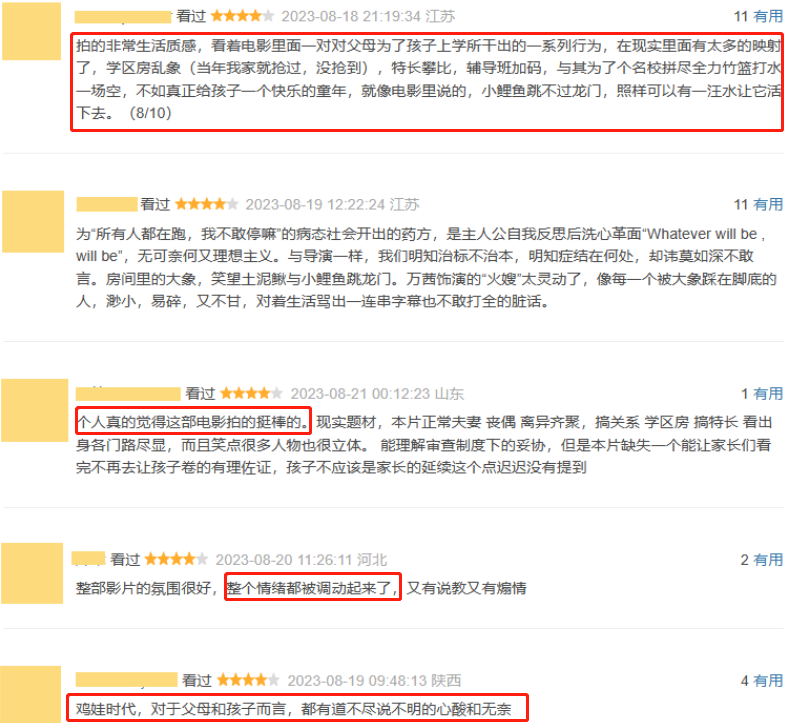The width and height of the screenshot is (785, 723).
Task: Click star rating on the 2023-08-19 12:22:24 review
Action: [x=207, y=204]
